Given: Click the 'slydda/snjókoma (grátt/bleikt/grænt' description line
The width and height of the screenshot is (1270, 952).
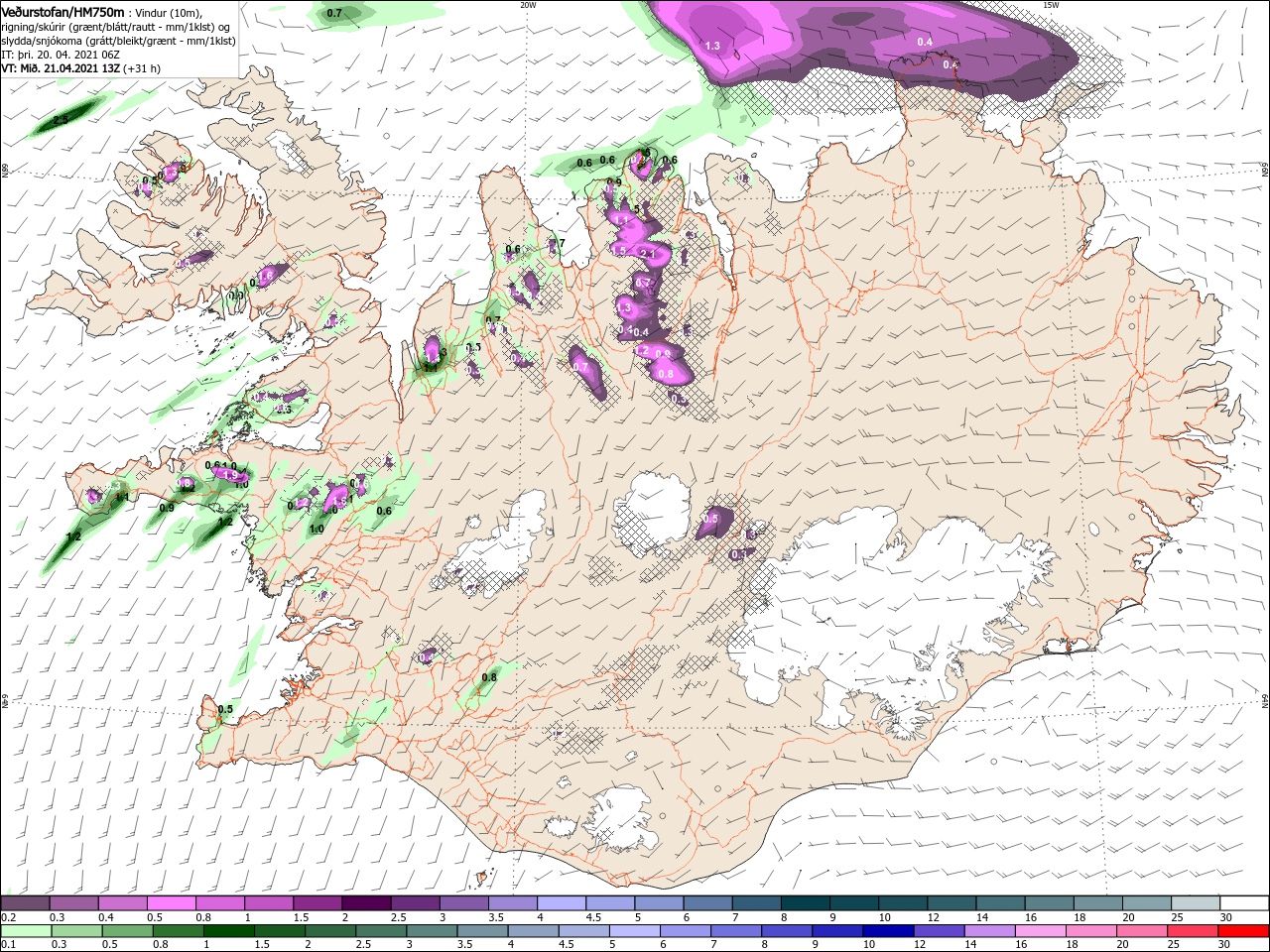Looking at the screenshot, I should 117,41.
